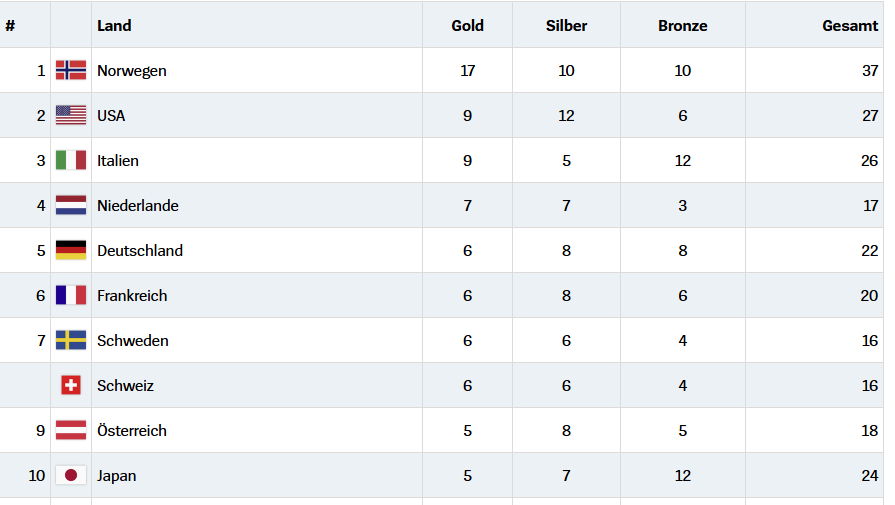This screenshot has width=895, height=505.
Task: Click the Italy flag icon
Action: tap(71, 160)
